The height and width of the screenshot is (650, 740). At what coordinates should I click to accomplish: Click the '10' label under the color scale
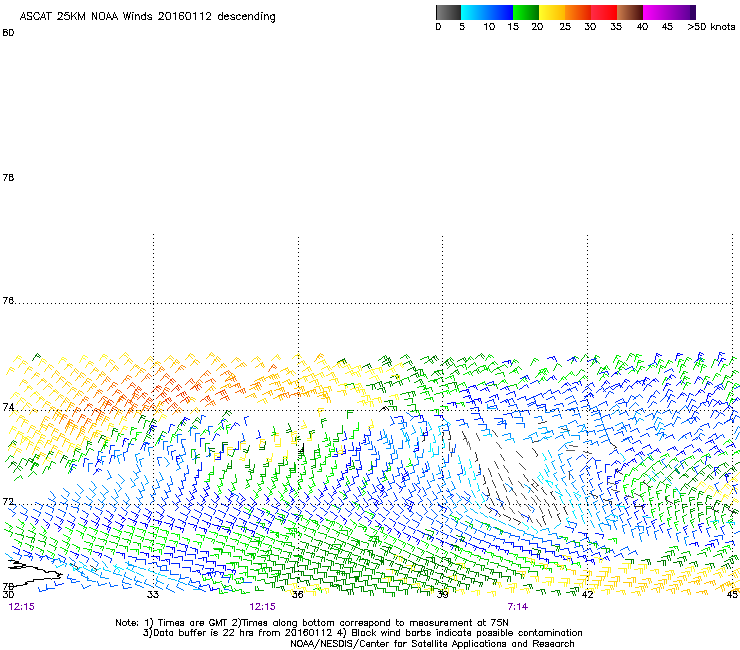click(x=489, y=27)
